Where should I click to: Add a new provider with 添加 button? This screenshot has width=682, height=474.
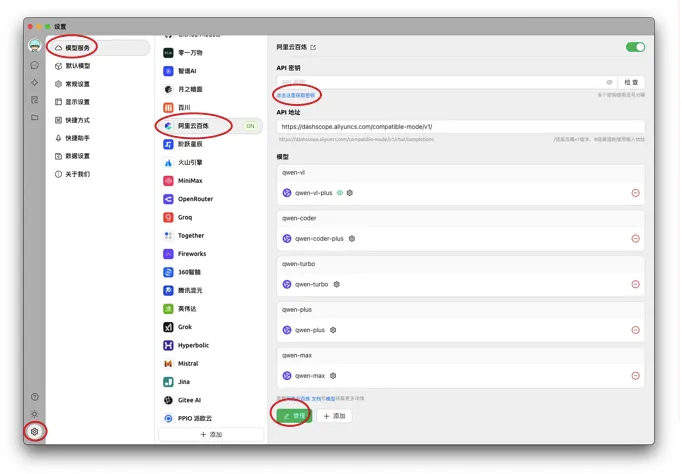coord(211,434)
